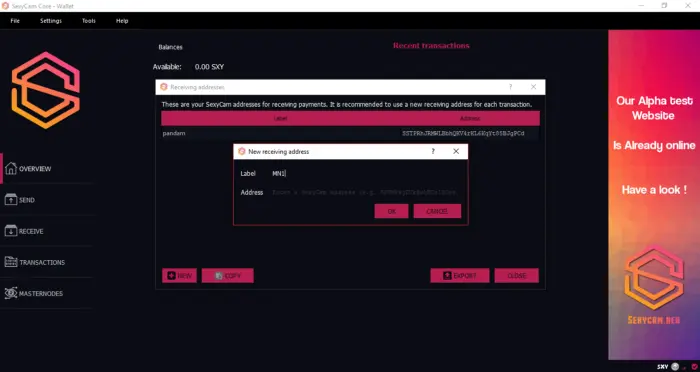Click into the Address input field

pos(366,192)
